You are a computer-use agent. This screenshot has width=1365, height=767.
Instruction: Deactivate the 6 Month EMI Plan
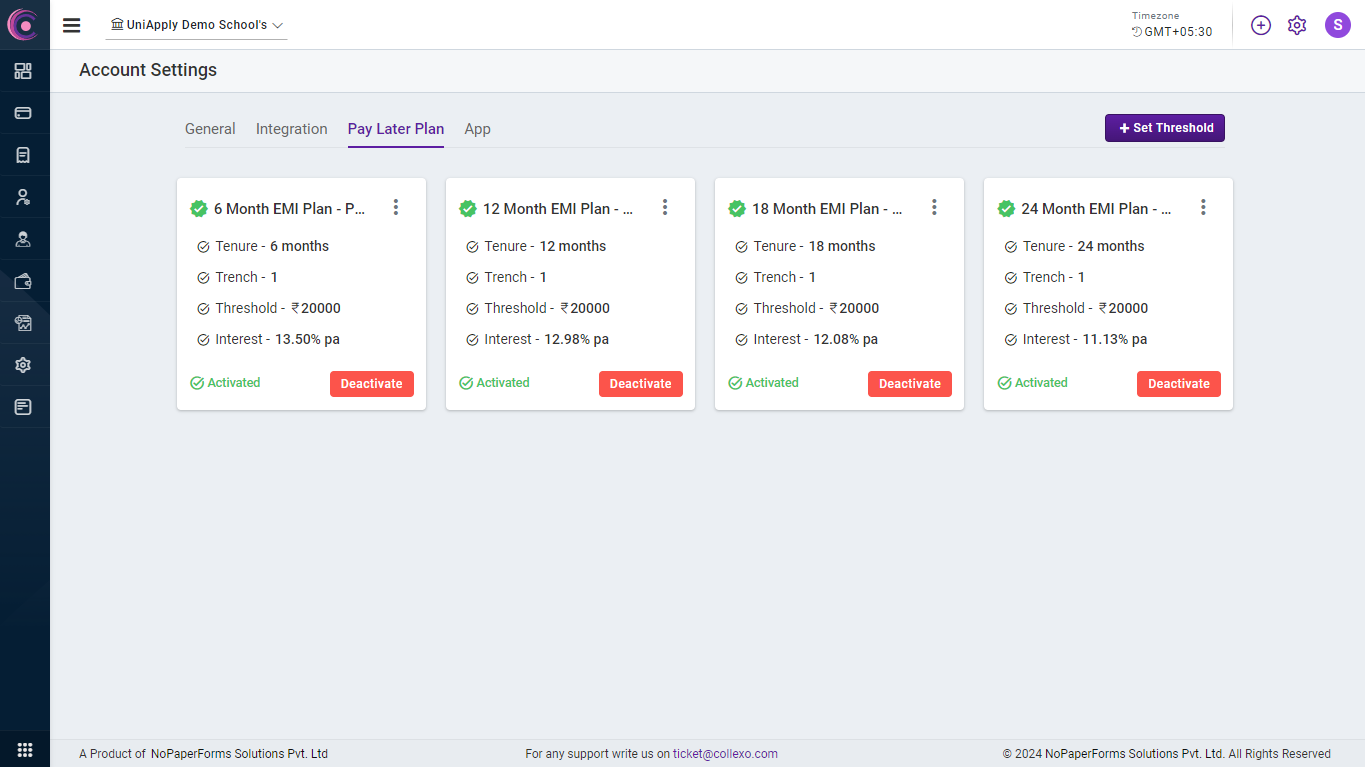(371, 384)
